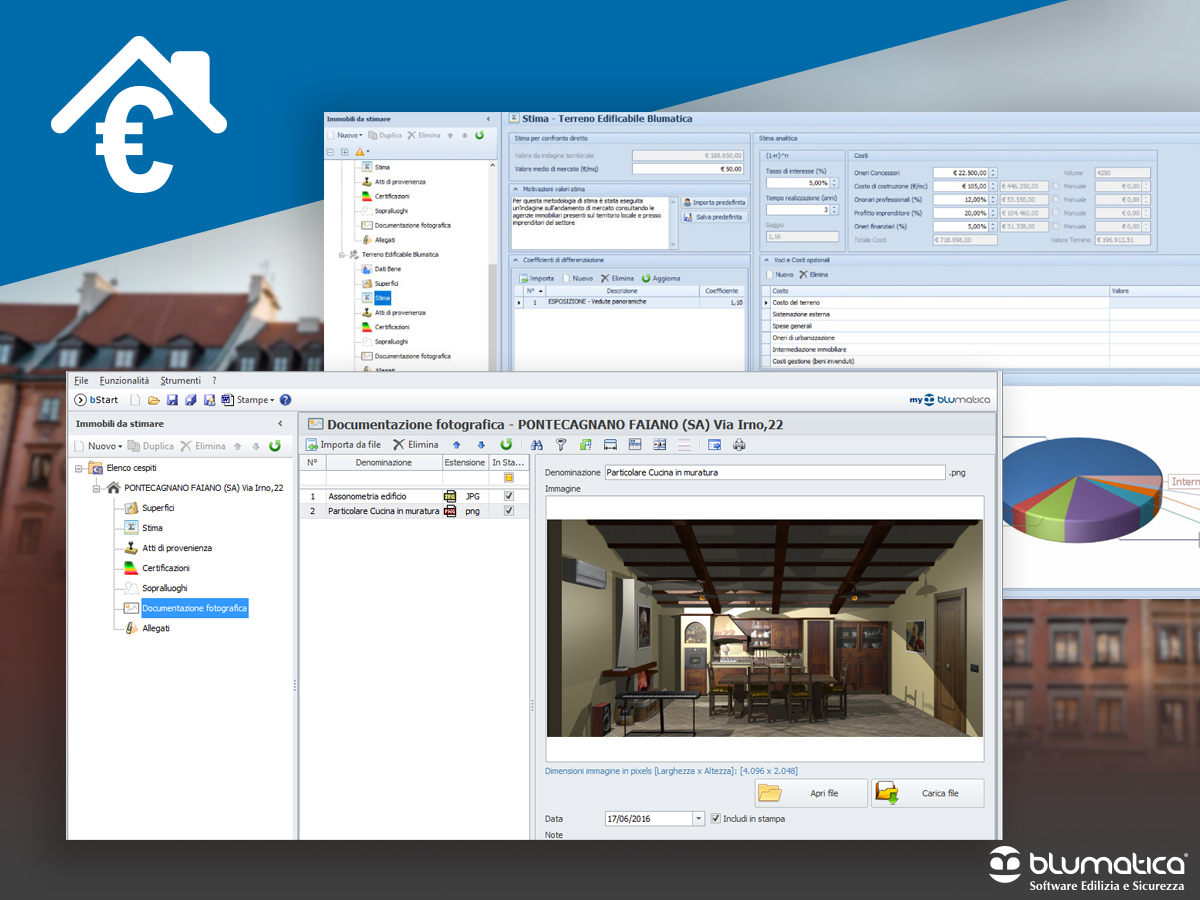Click Valore medio di mercato field
Viewport: 1200px width, 900px height.
click(x=689, y=169)
